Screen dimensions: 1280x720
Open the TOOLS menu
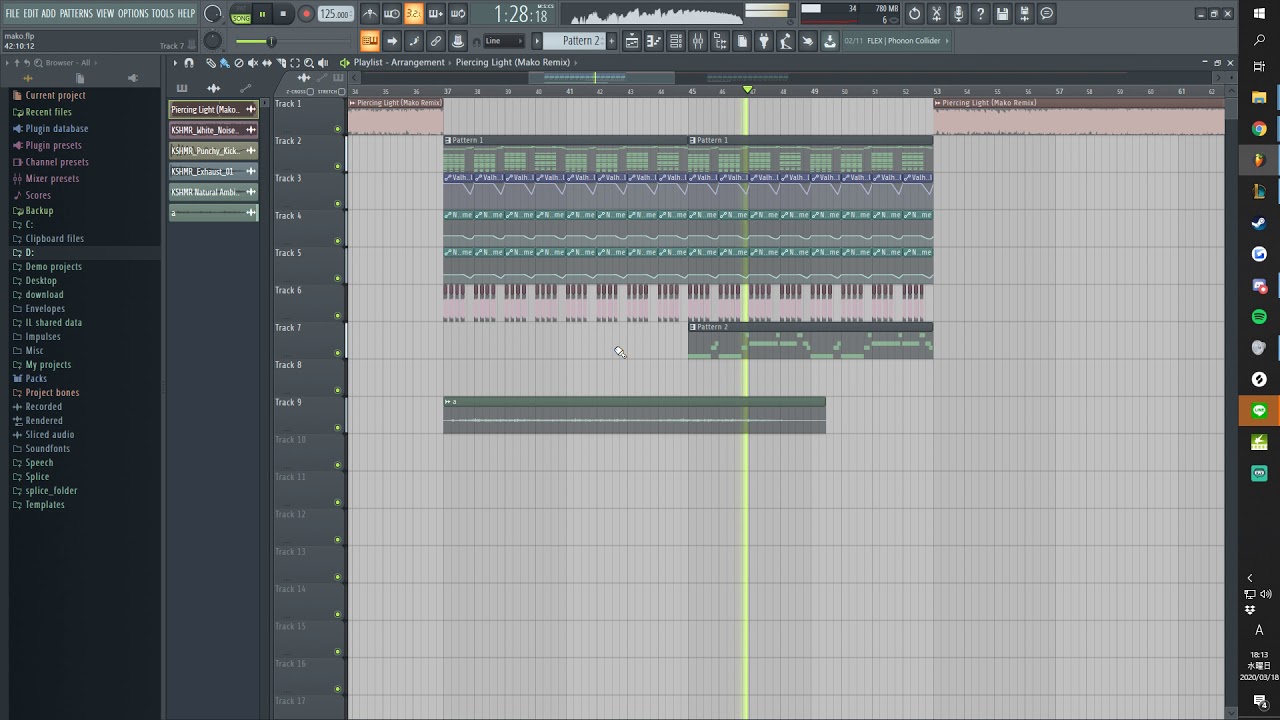pyautogui.click(x=163, y=13)
